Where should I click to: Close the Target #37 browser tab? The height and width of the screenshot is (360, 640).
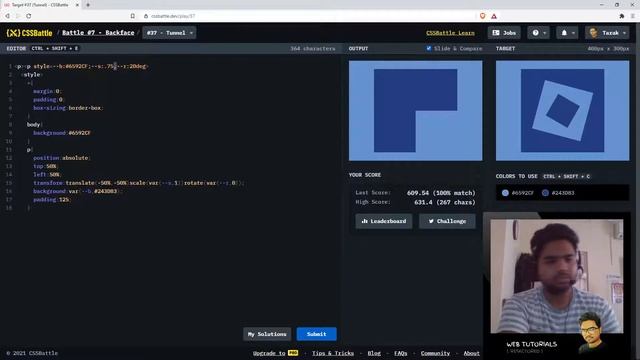click(77, 5)
